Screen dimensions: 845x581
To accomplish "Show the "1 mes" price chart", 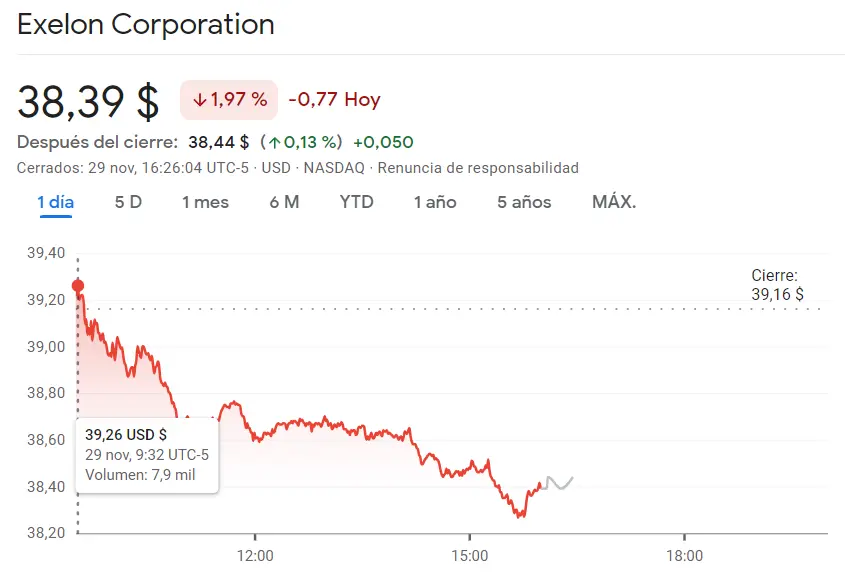I will tap(205, 202).
